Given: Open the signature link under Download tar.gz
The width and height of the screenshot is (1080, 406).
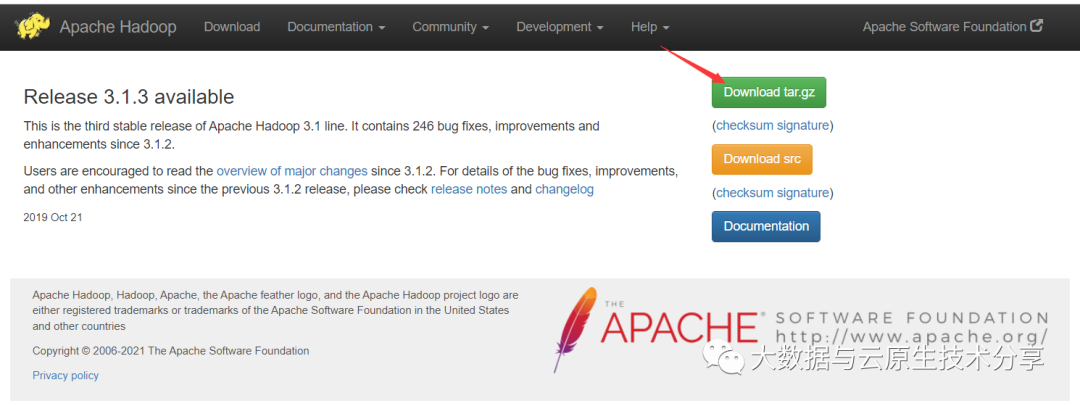Looking at the screenshot, I should coord(802,125).
